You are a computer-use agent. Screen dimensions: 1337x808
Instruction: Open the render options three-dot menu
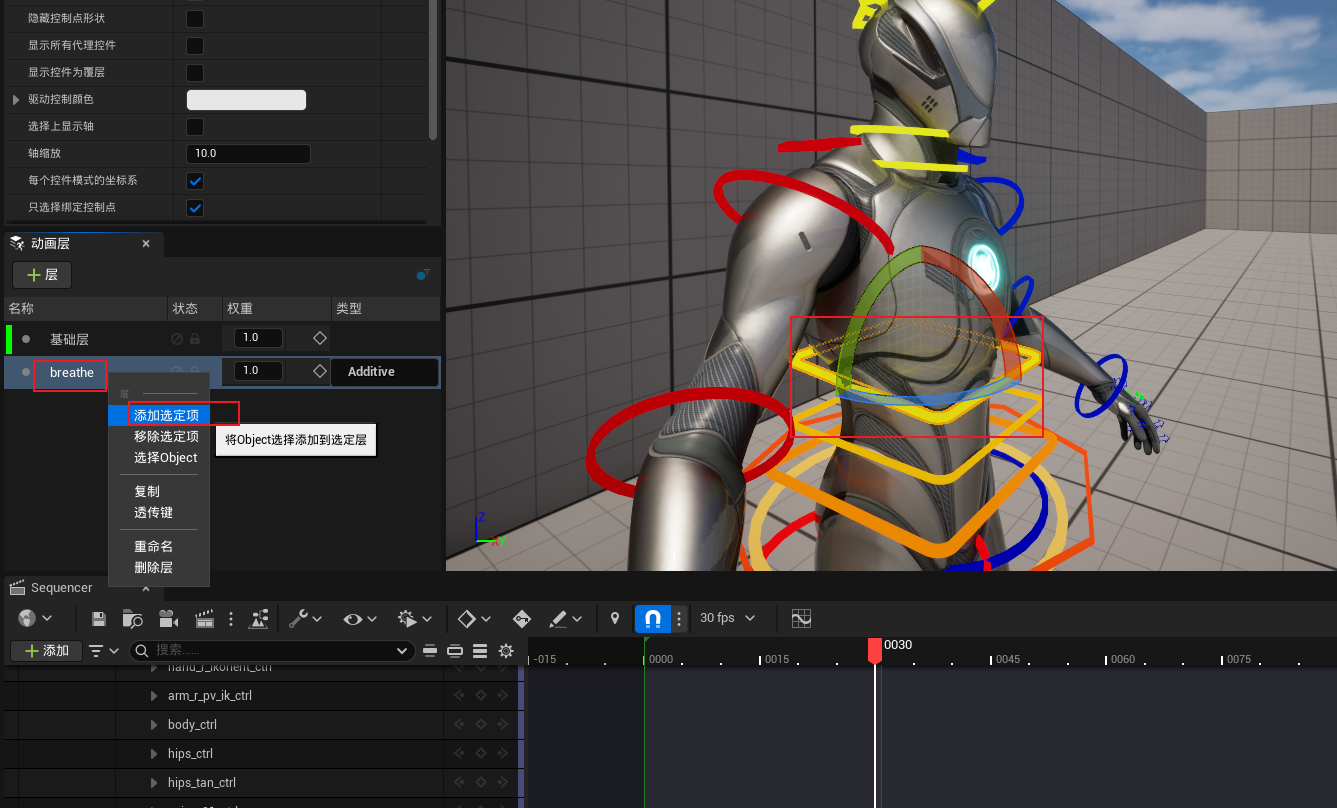point(231,619)
